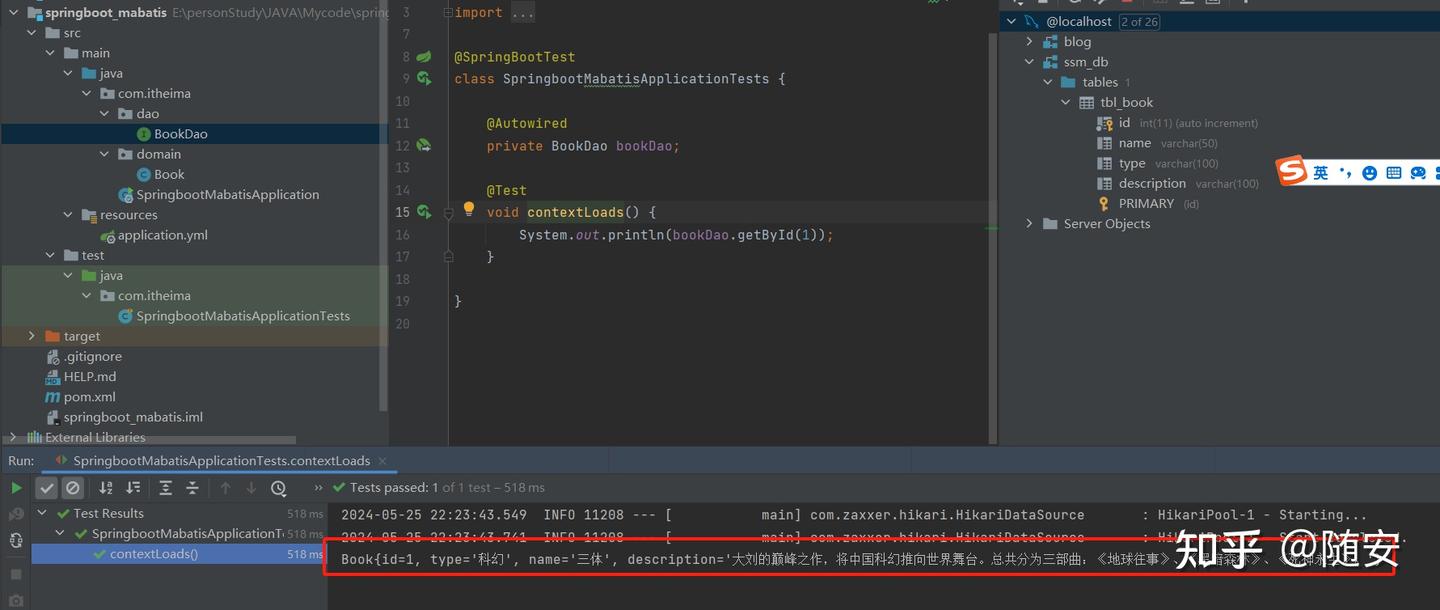Click run test gutter icon at line 15
Image resolution: width=1440 pixels, height=610 pixels.
click(x=424, y=212)
